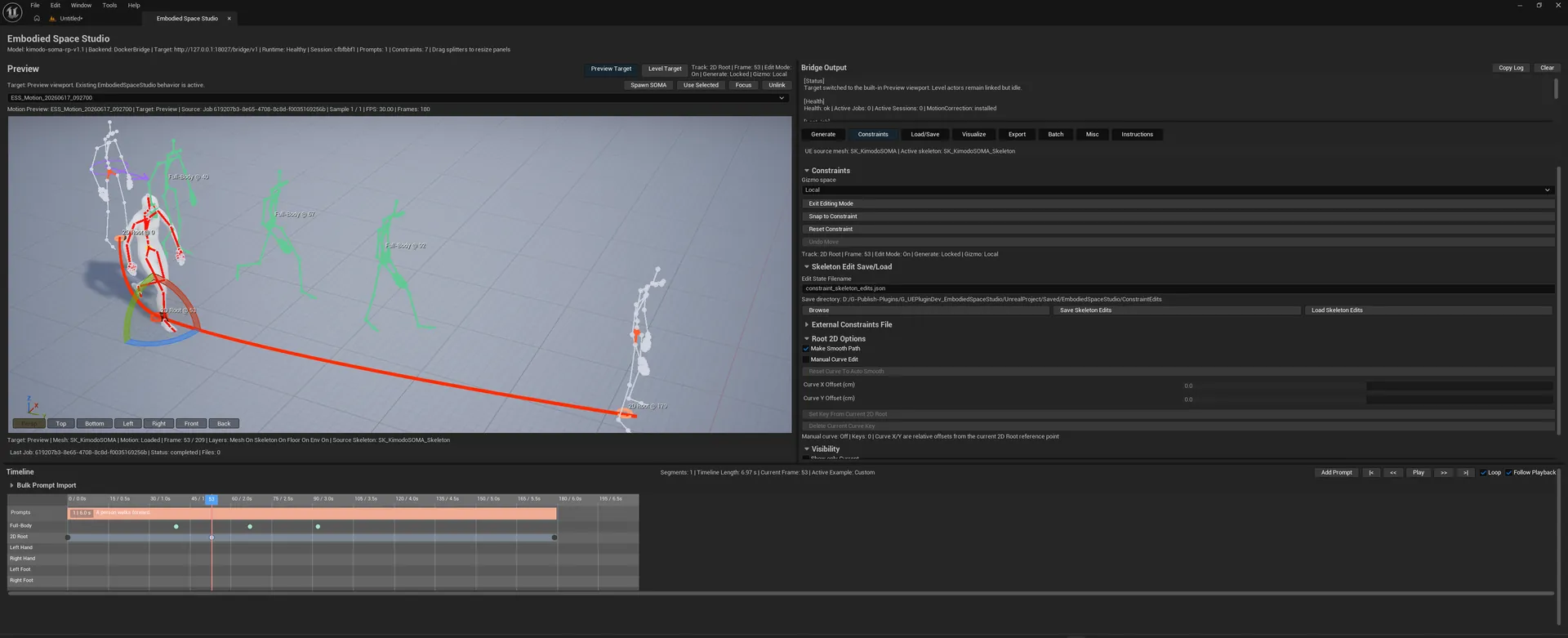This screenshot has width=1568, height=638.
Task: Toggle the Loop checkbox
Action: click(x=1483, y=472)
